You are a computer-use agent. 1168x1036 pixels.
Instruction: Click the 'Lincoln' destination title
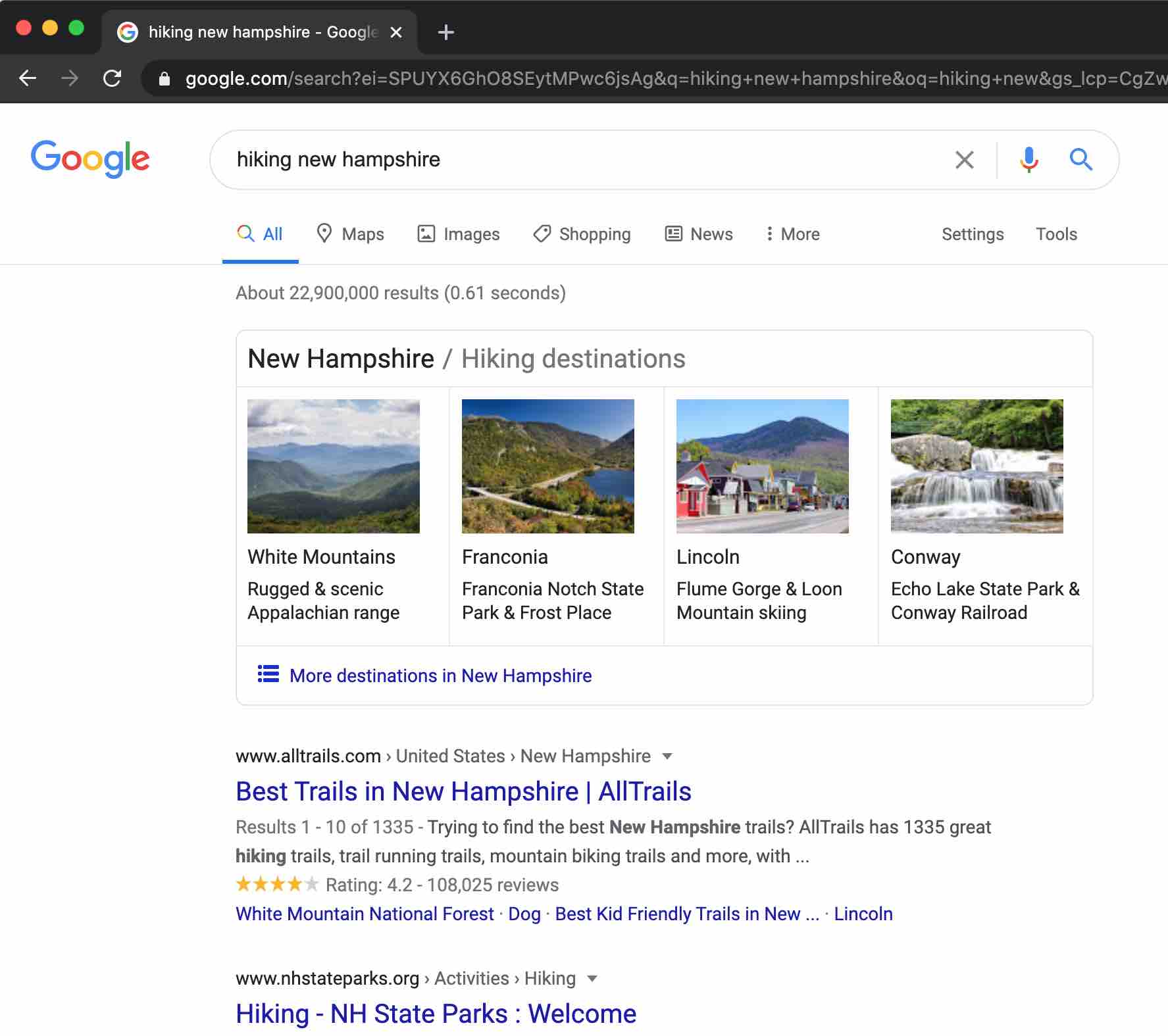point(708,557)
